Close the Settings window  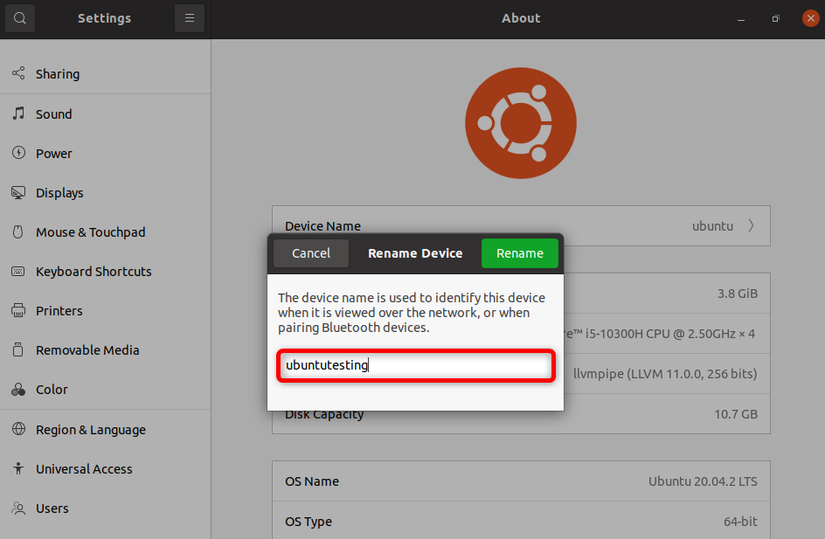point(811,18)
